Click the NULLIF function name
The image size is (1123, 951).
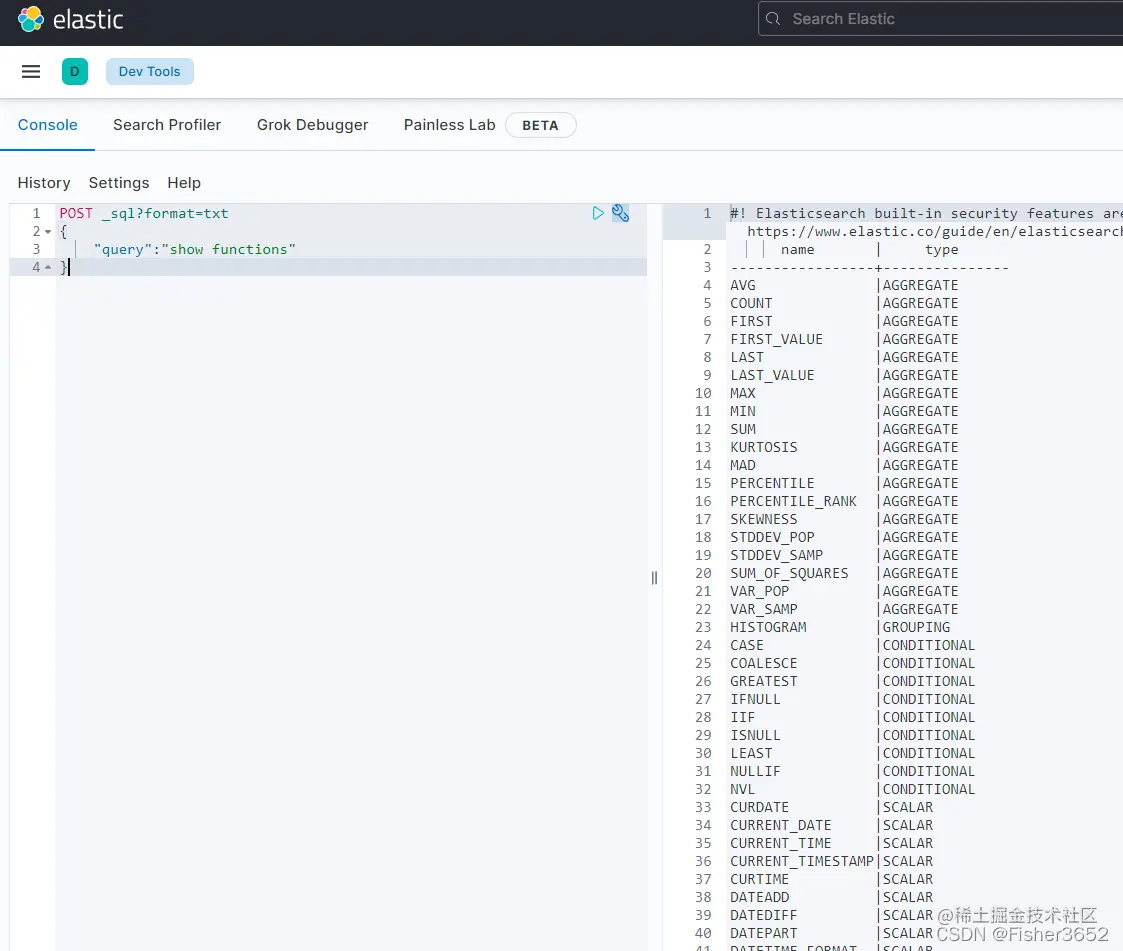pos(755,771)
